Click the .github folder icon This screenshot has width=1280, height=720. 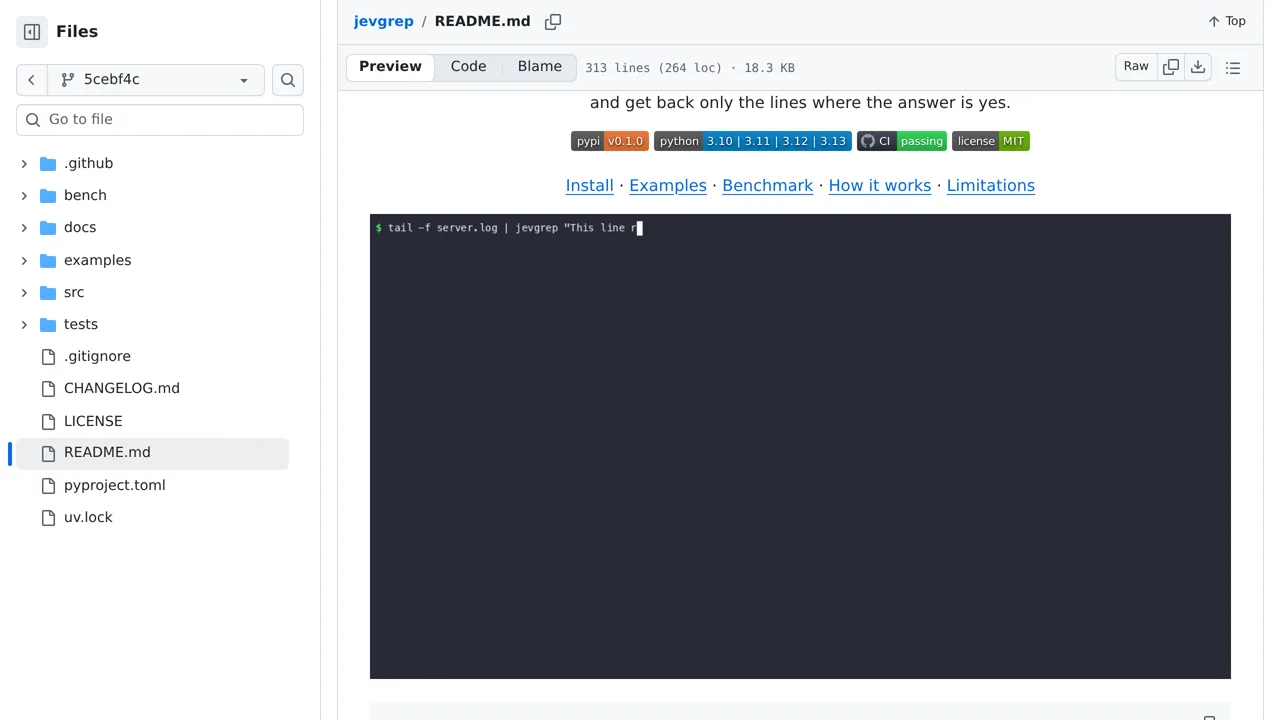[48, 164]
